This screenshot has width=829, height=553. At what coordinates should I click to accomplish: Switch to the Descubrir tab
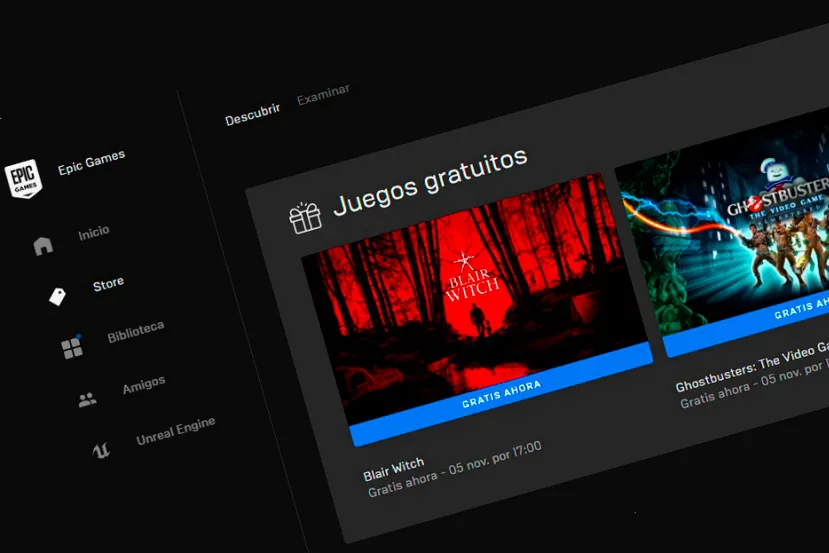click(252, 115)
